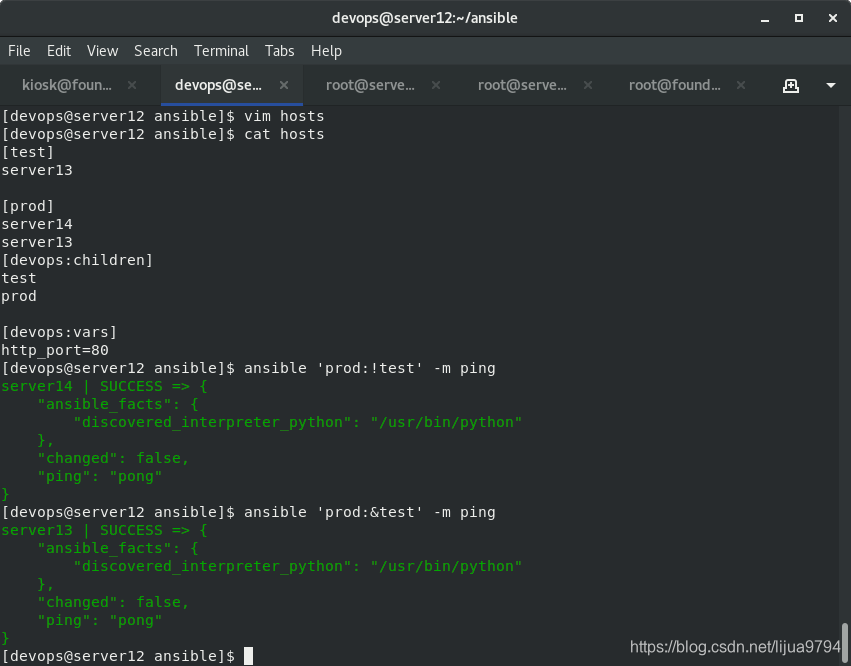This screenshot has width=851, height=666.
Task: Open the Edit menu
Action: 59,51
